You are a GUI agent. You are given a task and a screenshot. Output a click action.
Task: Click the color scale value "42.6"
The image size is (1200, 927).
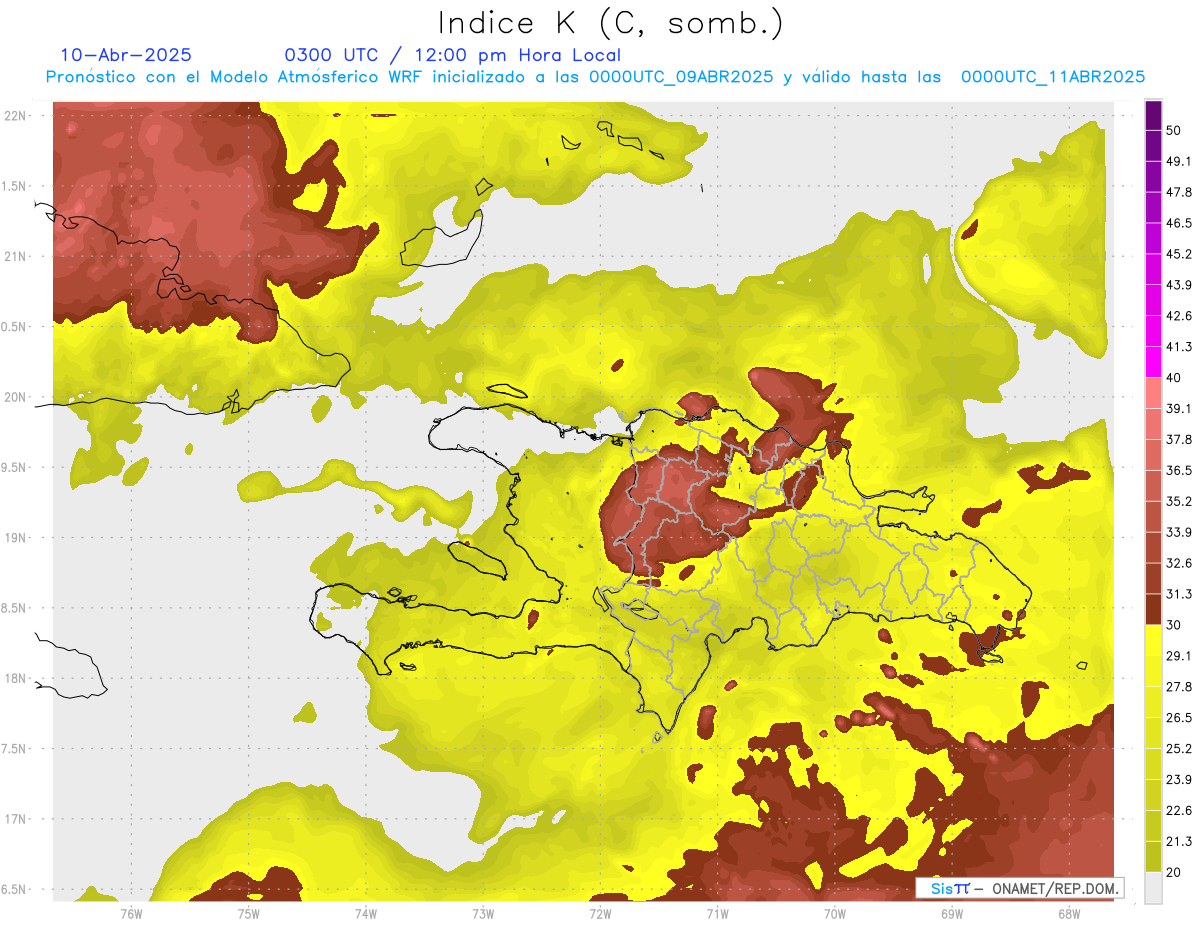click(x=1179, y=317)
